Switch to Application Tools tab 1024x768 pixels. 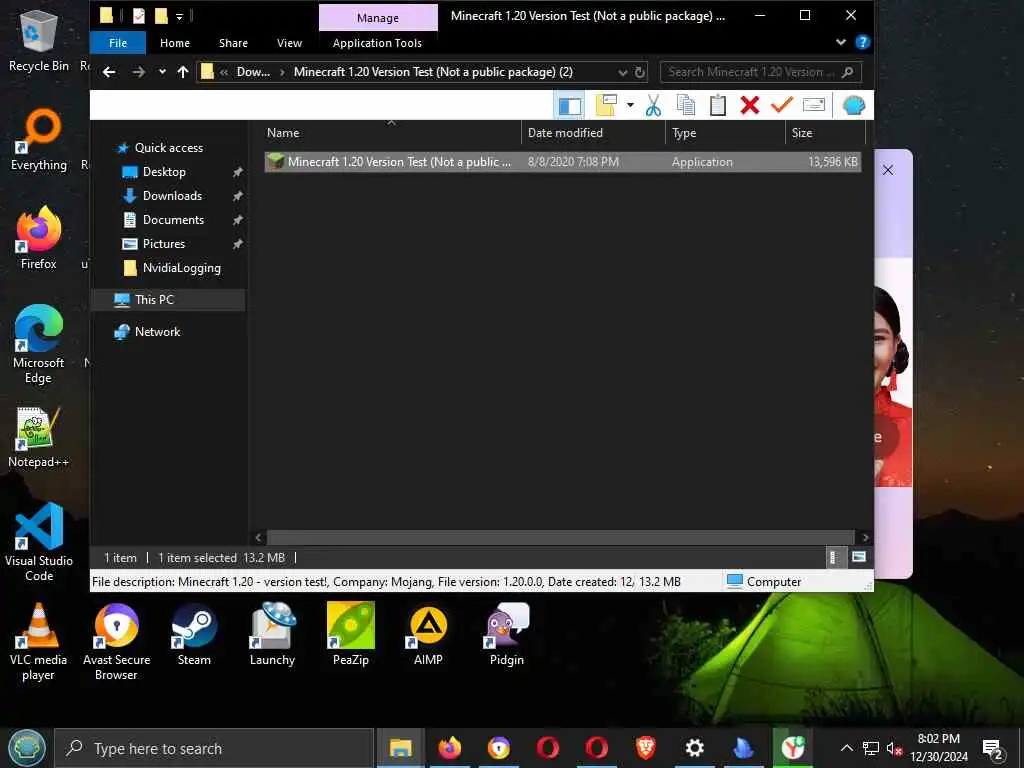click(x=377, y=43)
